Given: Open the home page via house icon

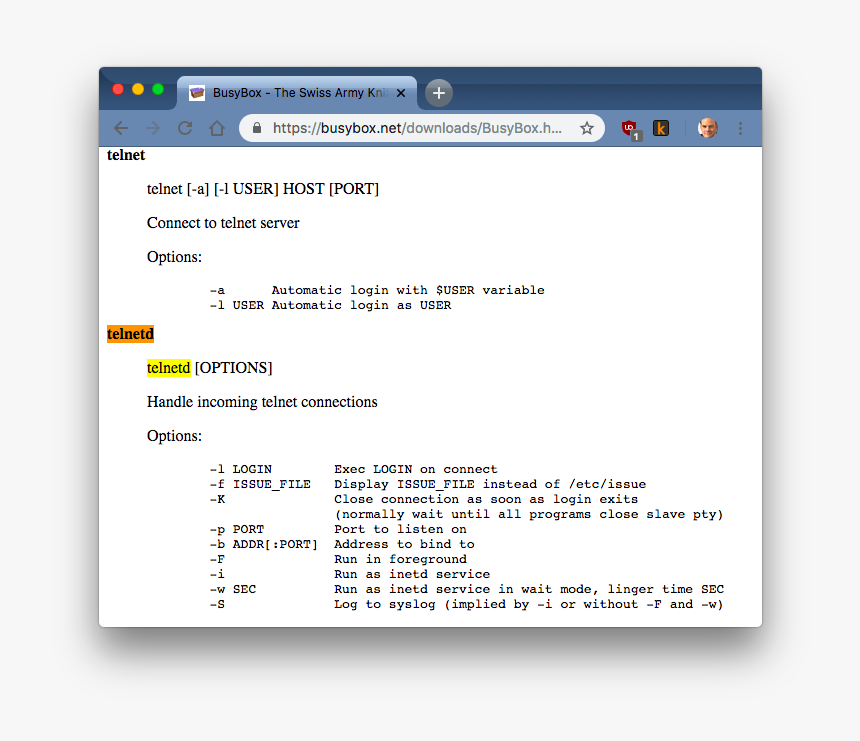Looking at the screenshot, I should [x=217, y=128].
